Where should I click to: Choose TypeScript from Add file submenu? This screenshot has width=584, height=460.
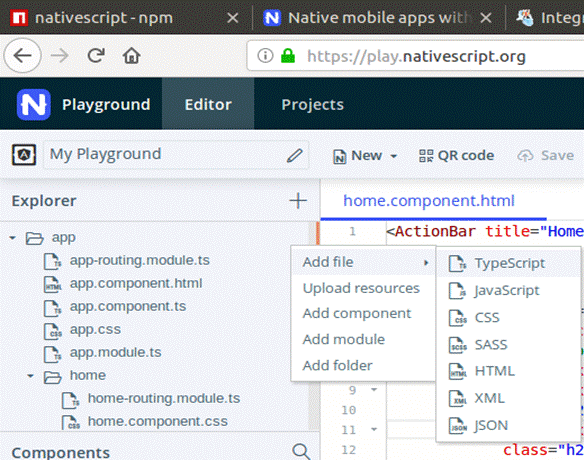pyautogui.click(x=508, y=263)
